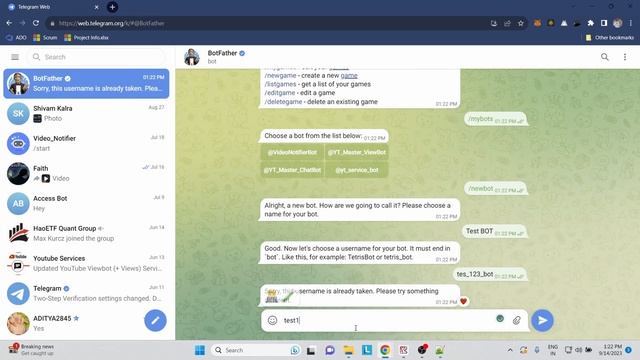640x360 pixels.
Task: Open the Telegram hamburger menu
Action: pos(15,57)
